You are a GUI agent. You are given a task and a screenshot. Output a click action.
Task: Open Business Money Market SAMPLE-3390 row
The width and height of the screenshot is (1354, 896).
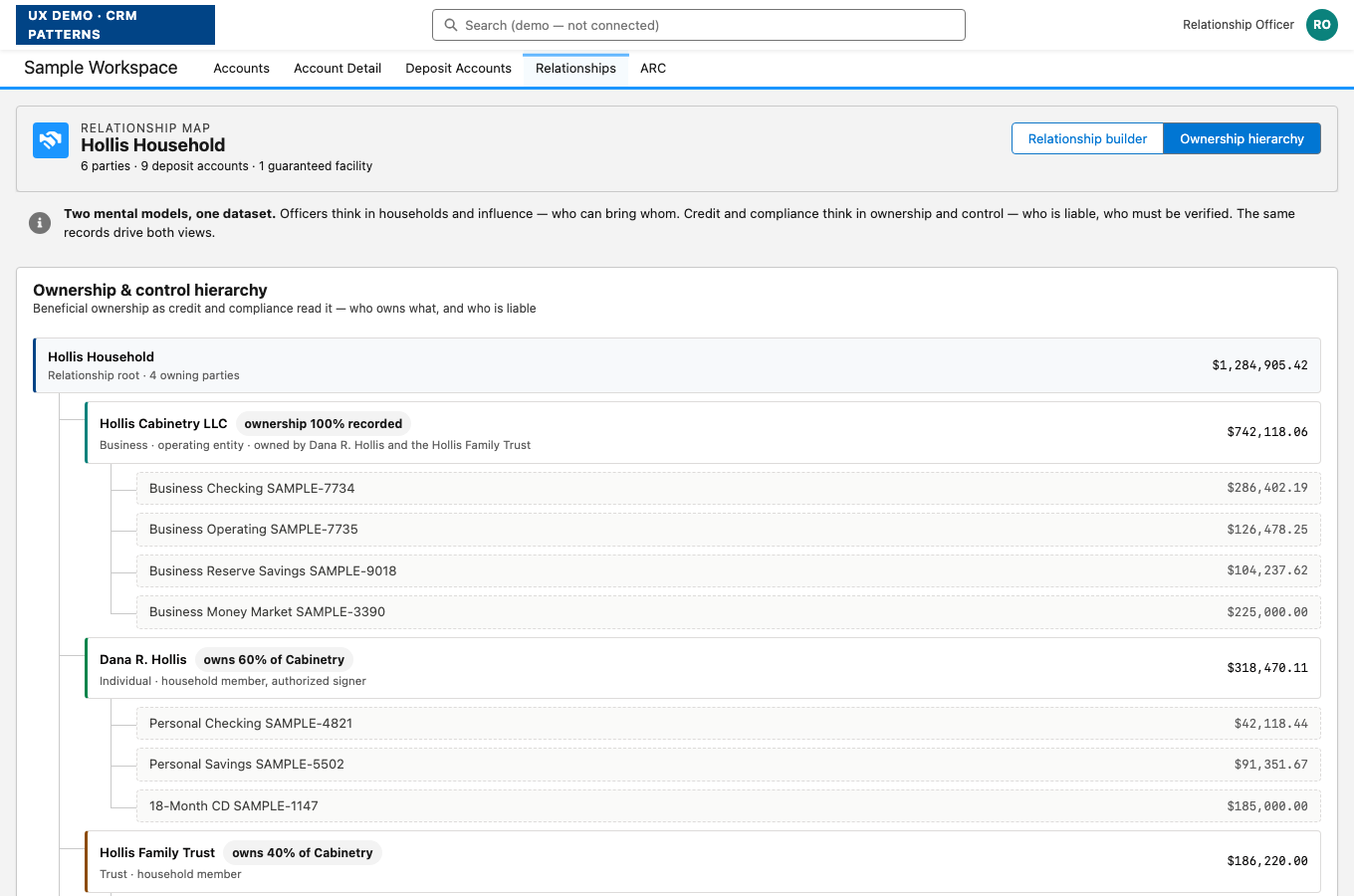pyautogui.click(x=729, y=612)
